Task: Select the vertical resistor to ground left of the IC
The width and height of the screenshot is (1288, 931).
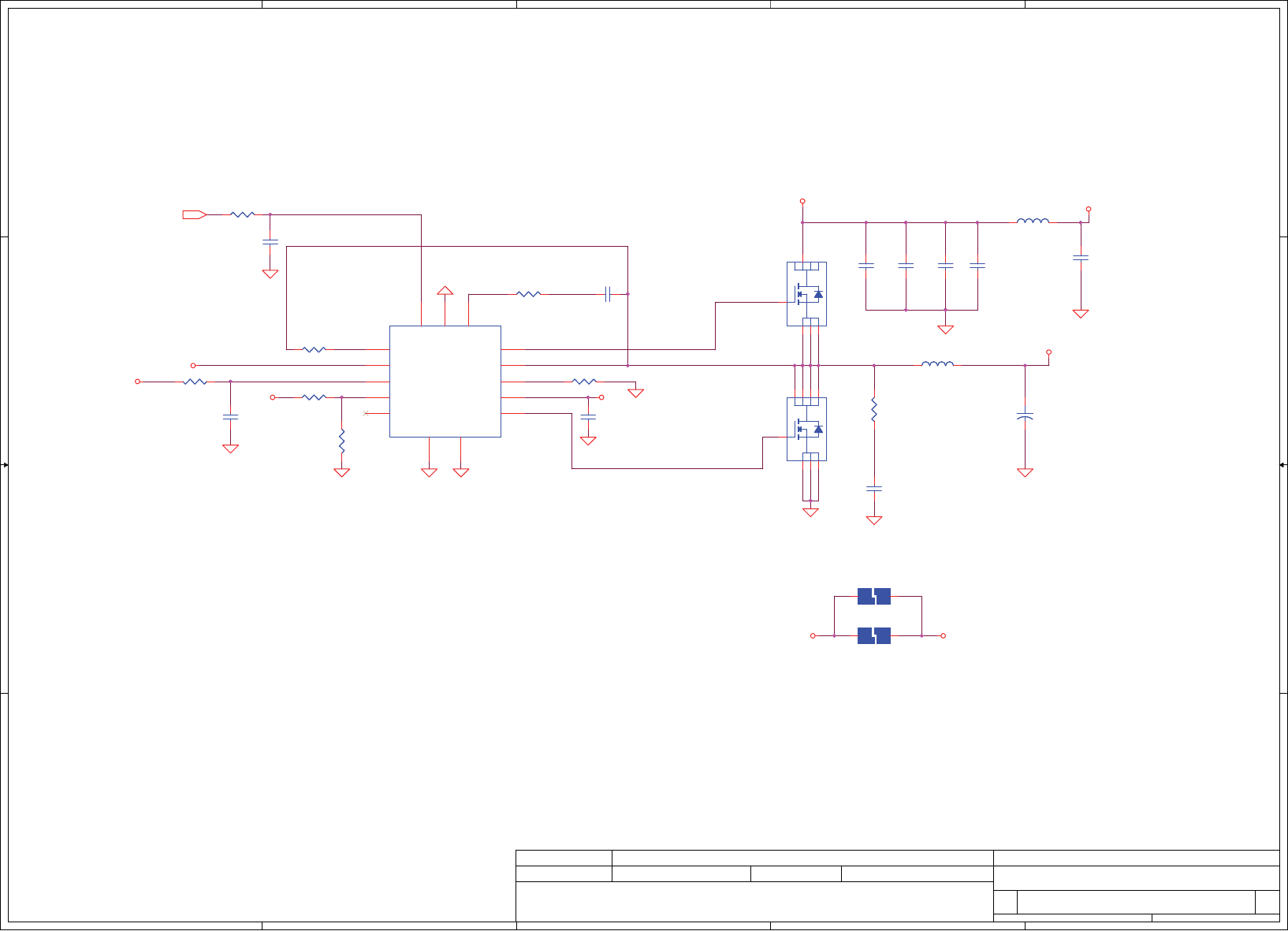Action: point(341,441)
